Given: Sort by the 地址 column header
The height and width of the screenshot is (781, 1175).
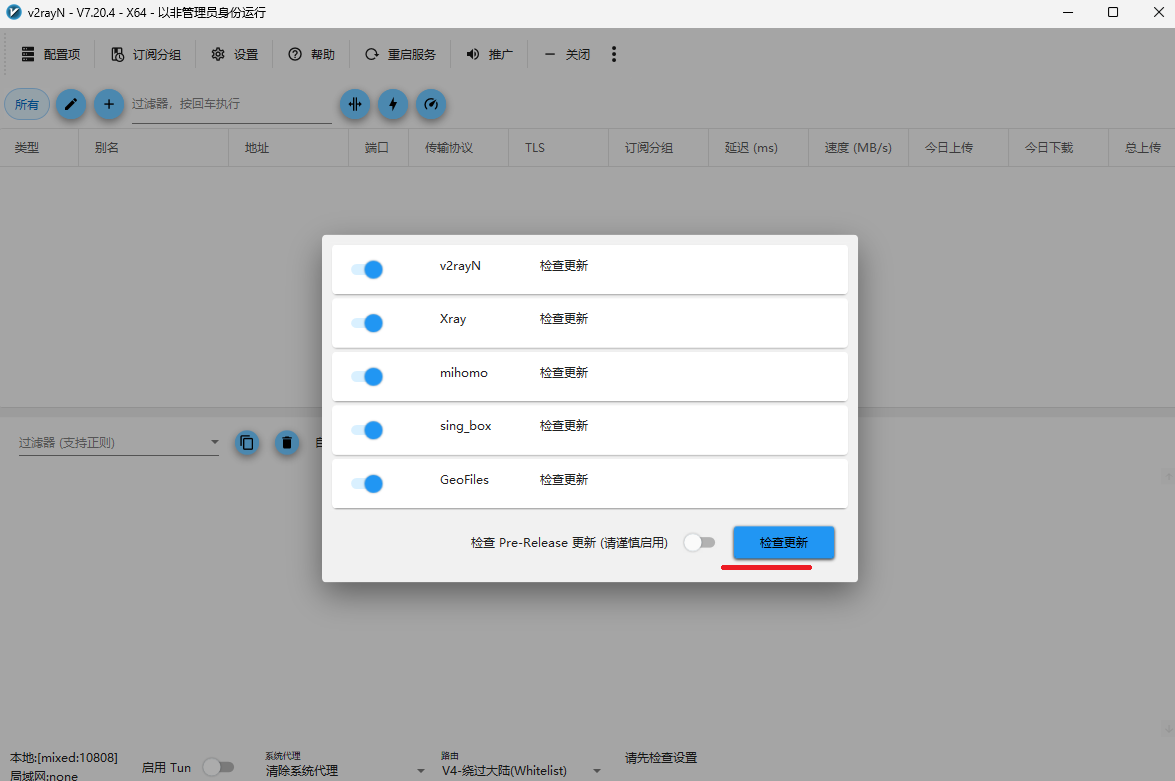Looking at the screenshot, I should 289,148.
